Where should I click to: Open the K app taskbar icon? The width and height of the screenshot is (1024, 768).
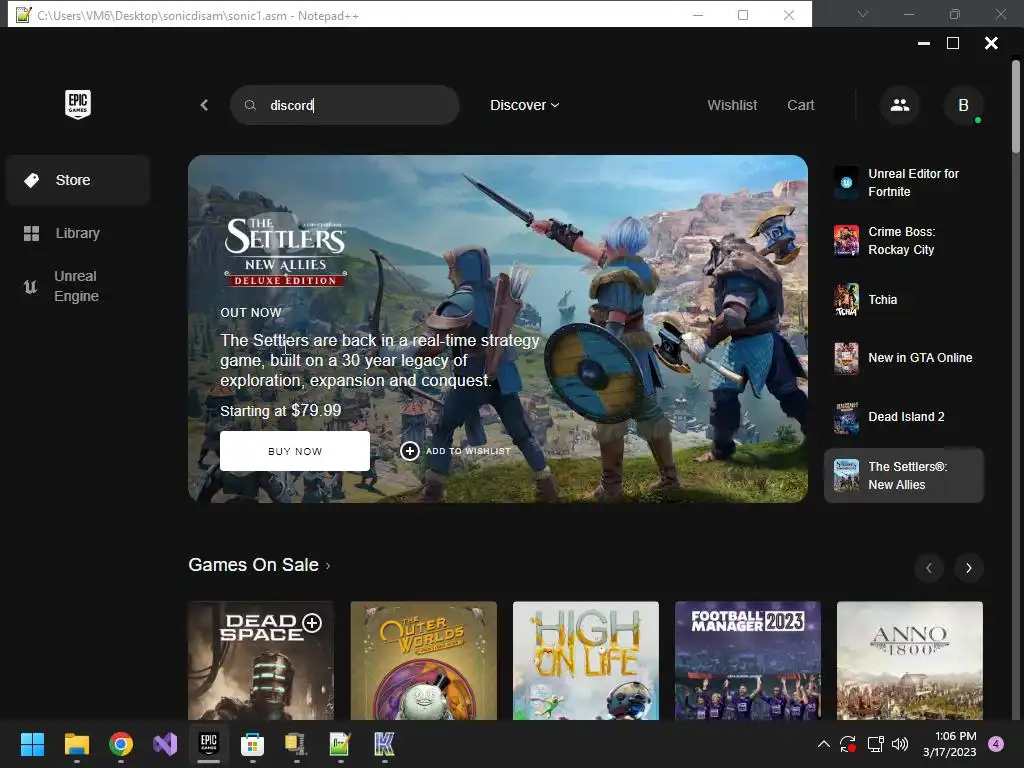384,744
